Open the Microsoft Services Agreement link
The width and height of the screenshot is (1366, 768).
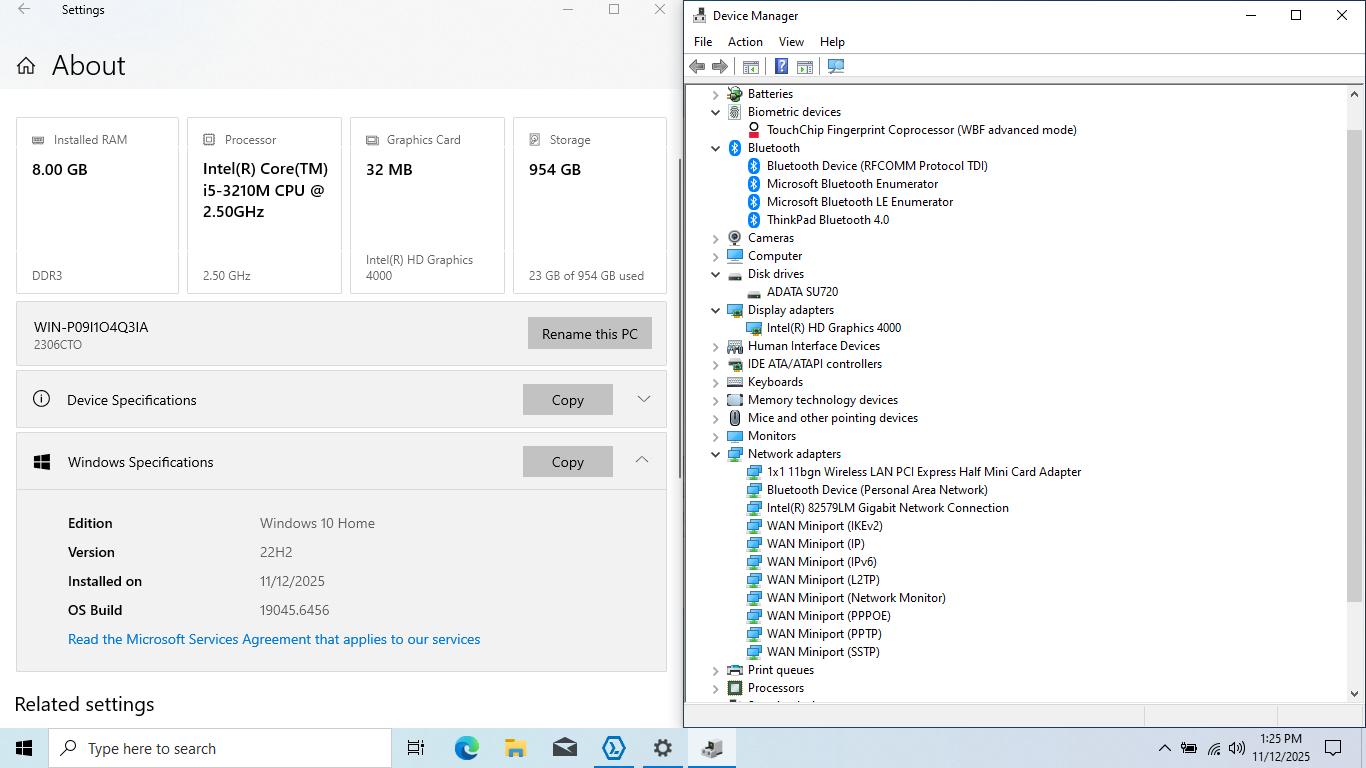pos(274,639)
